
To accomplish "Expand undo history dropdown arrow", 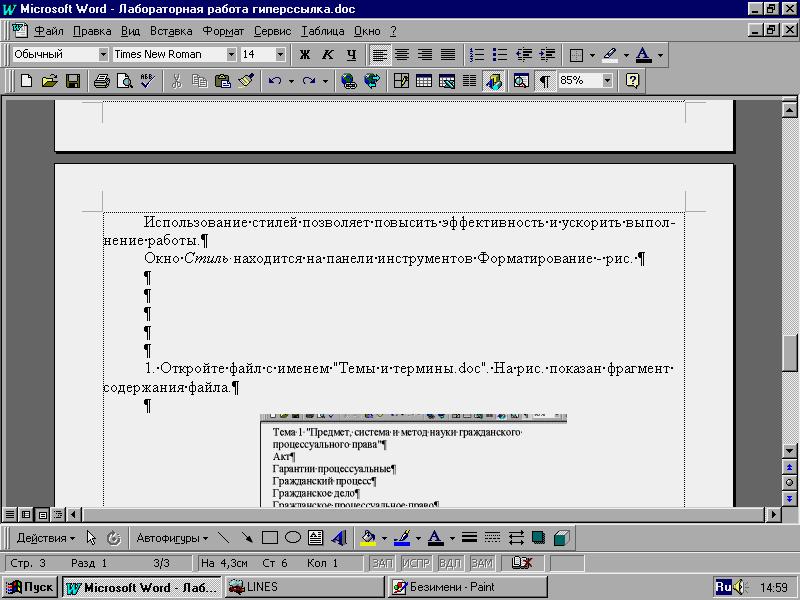I will click(291, 81).
